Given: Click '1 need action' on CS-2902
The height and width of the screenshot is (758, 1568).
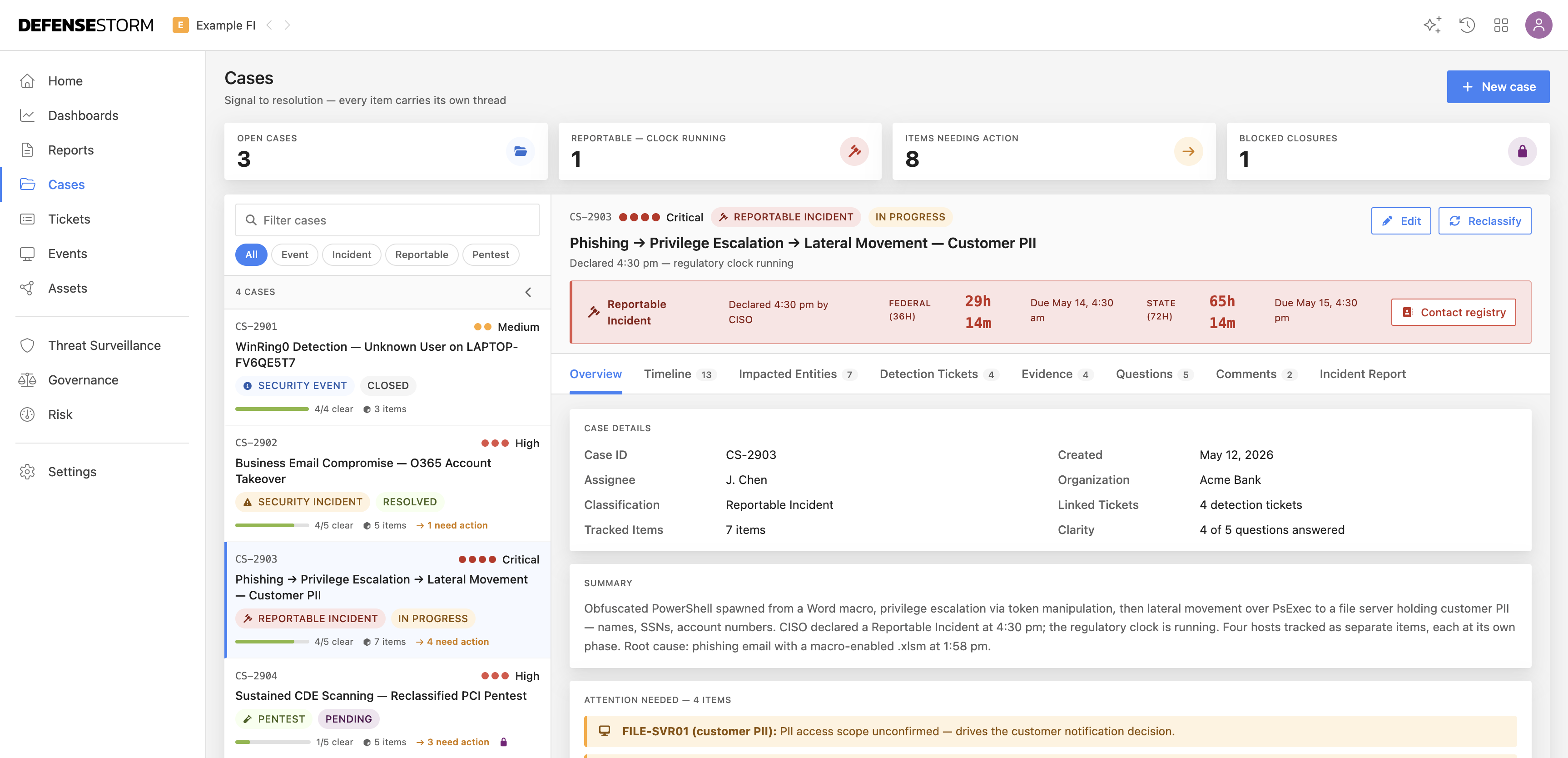Looking at the screenshot, I should pyautogui.click(x=452, y=525).
